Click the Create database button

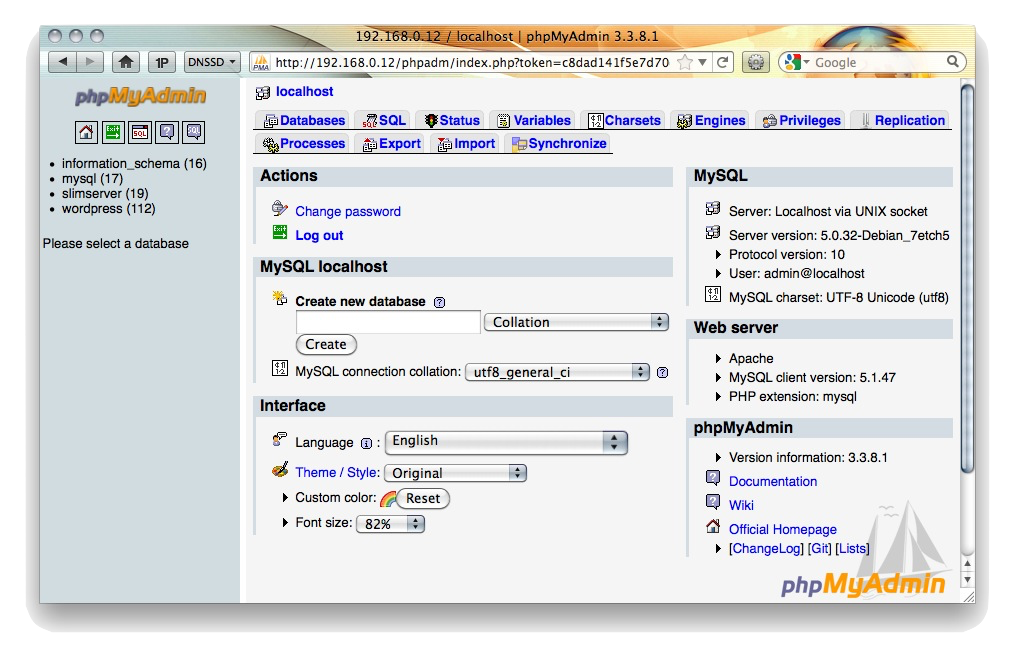pos(326,345)
